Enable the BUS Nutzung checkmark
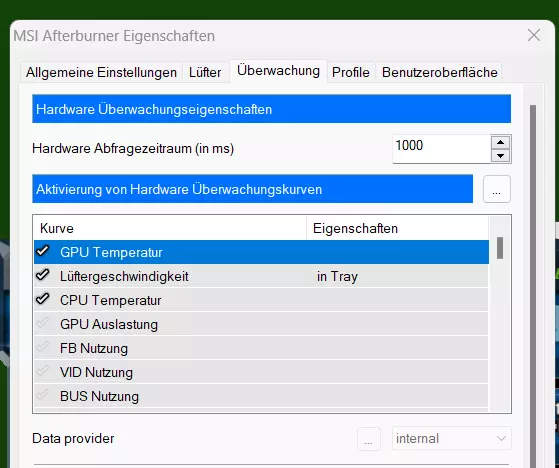This screenshot has height=468, width=559. [43, 395]
